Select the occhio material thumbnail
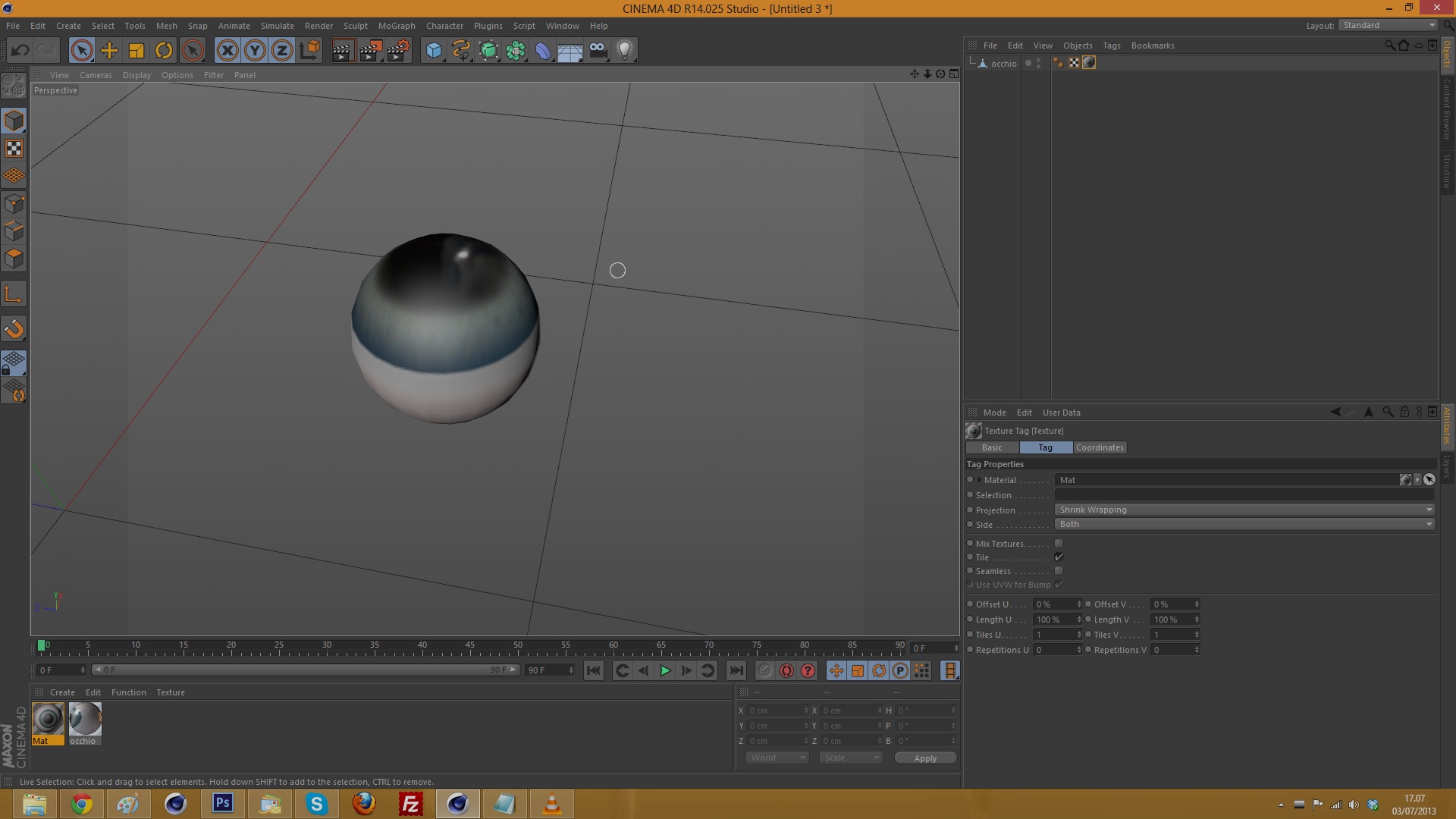This screenshot has height=819, width=1456. pyautogui.click(x=84, y=720)
